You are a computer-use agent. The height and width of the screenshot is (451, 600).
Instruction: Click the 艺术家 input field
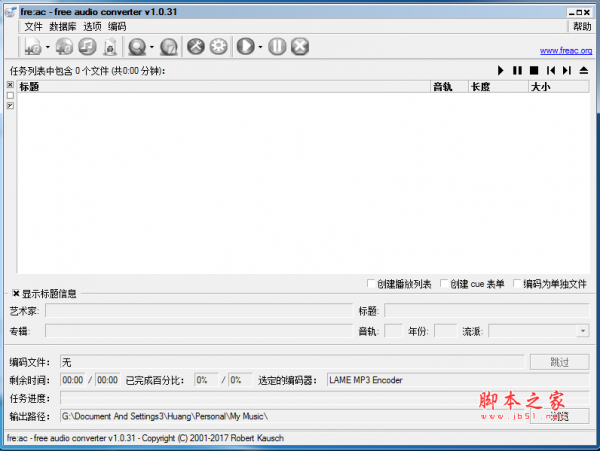coord(199,311)
